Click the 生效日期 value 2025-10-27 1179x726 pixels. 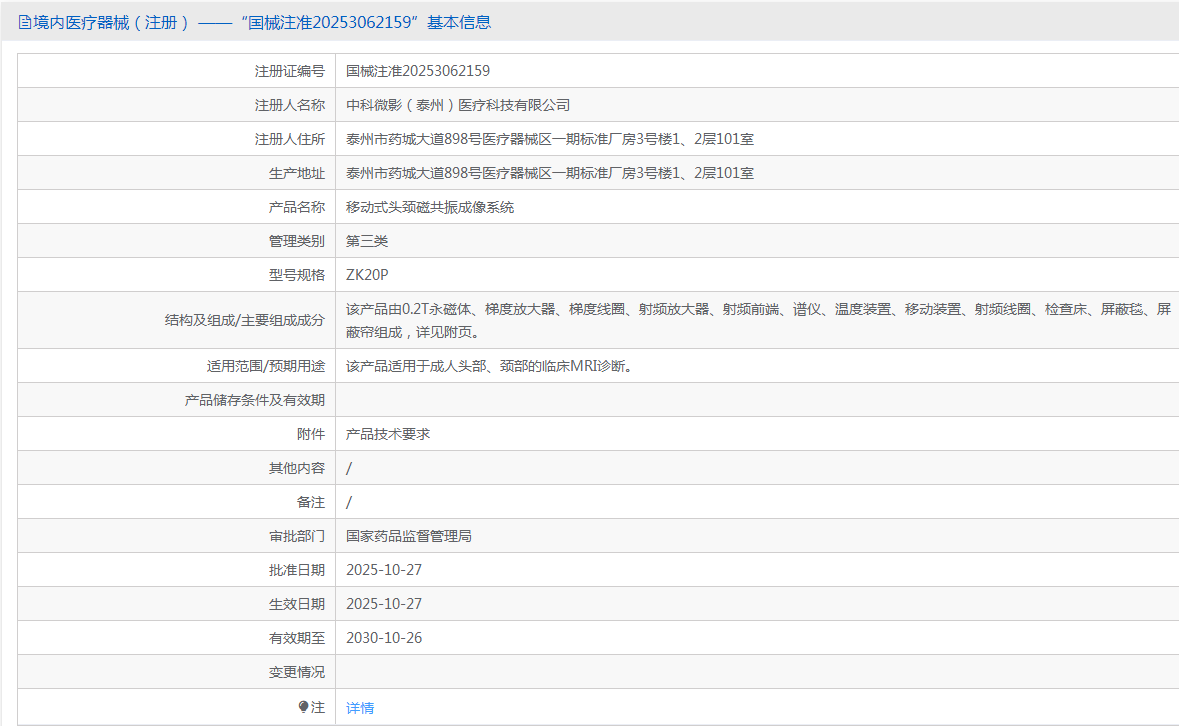click(384, 604)
